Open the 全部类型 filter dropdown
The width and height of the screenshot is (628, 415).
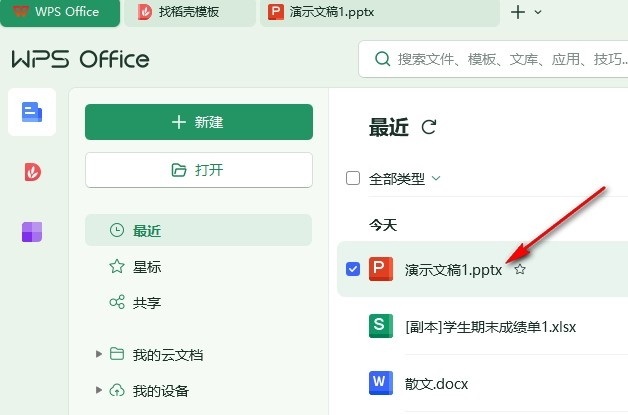pyautogui.click(x=436, y=178)
